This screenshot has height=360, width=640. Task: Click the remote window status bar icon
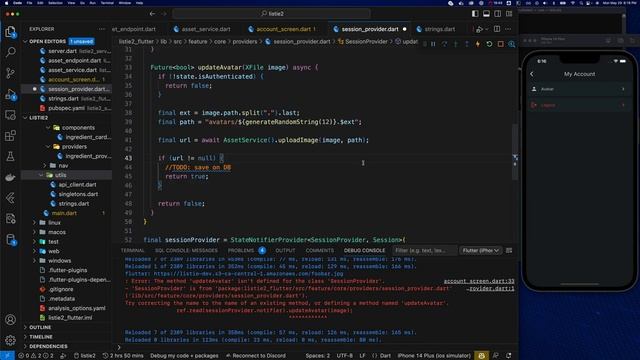pyautogui.click(x=7, y=356)
